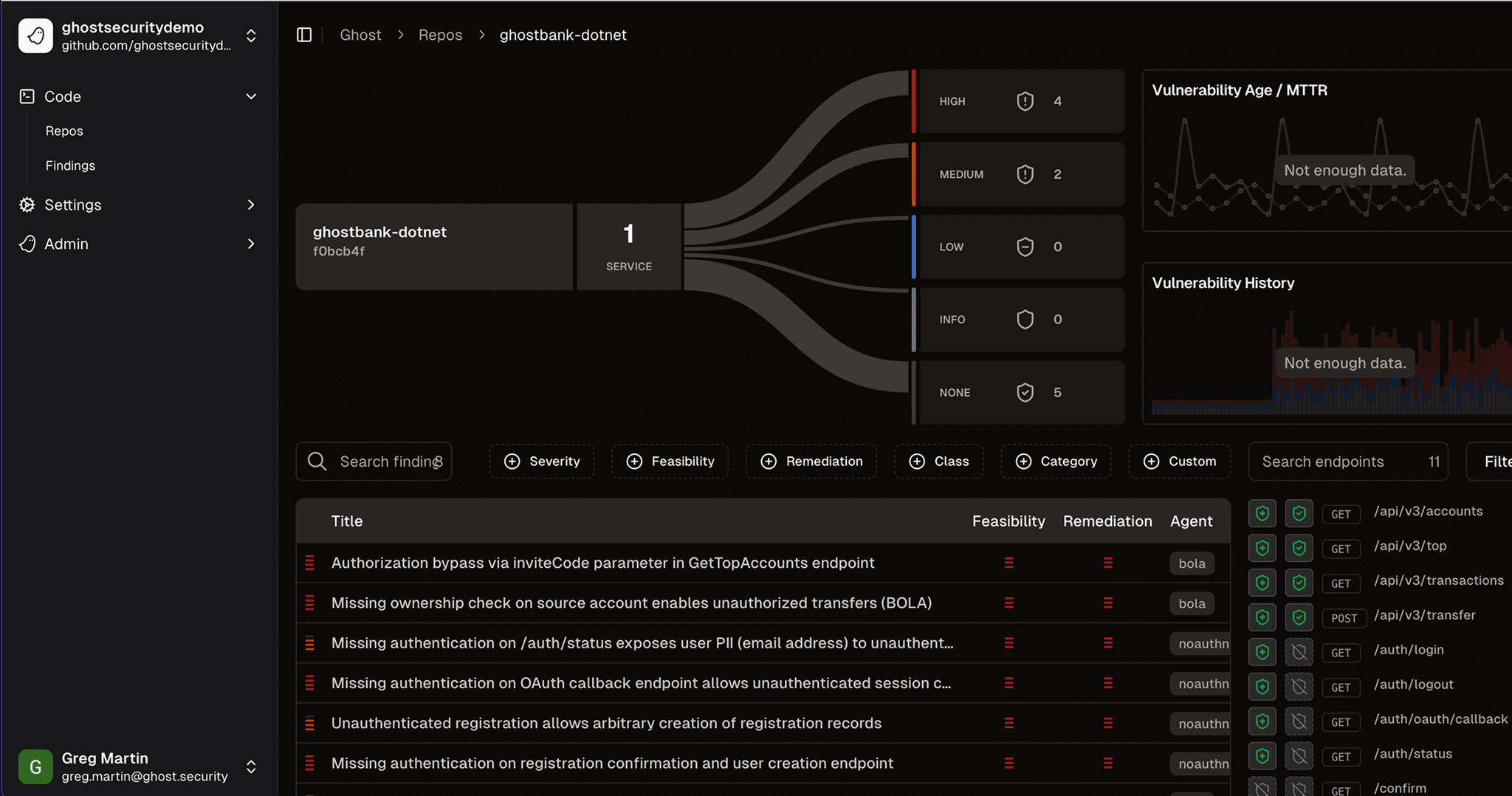Click the Repos breadcrumb link
Screen dimensions: 1512x796
click(x=440, y=35)
